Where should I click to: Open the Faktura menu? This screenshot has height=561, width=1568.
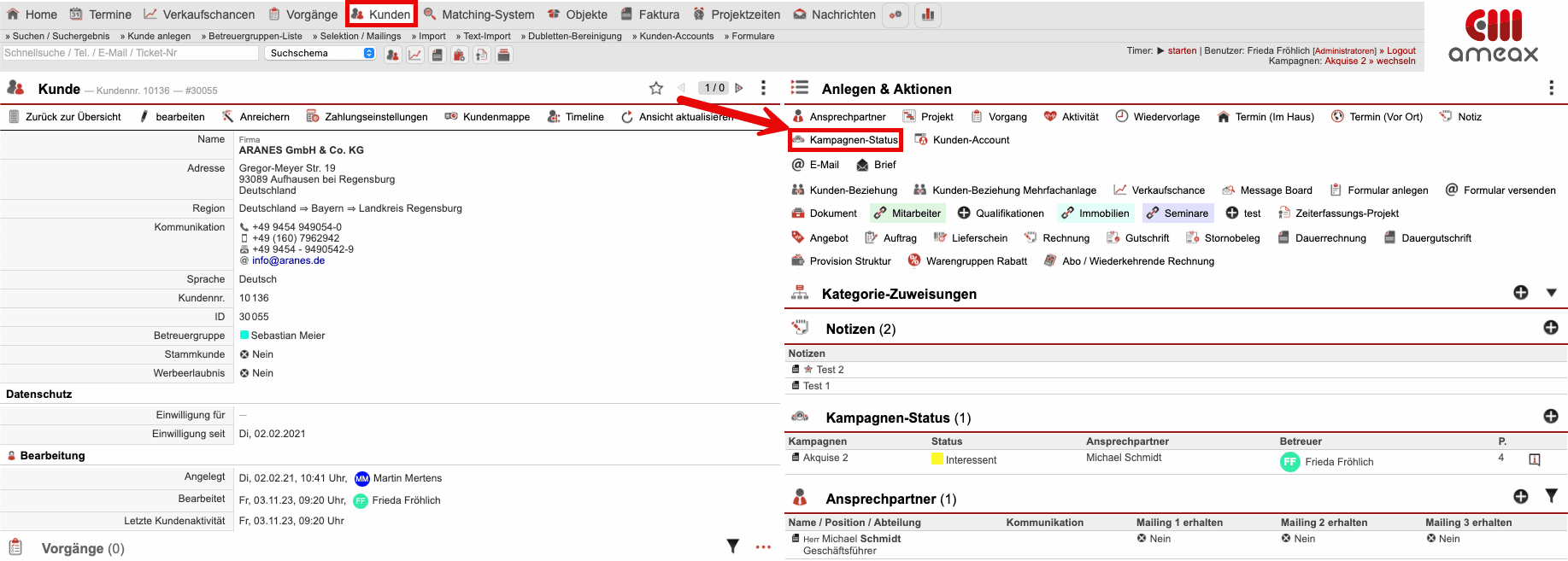click(650, 15)
